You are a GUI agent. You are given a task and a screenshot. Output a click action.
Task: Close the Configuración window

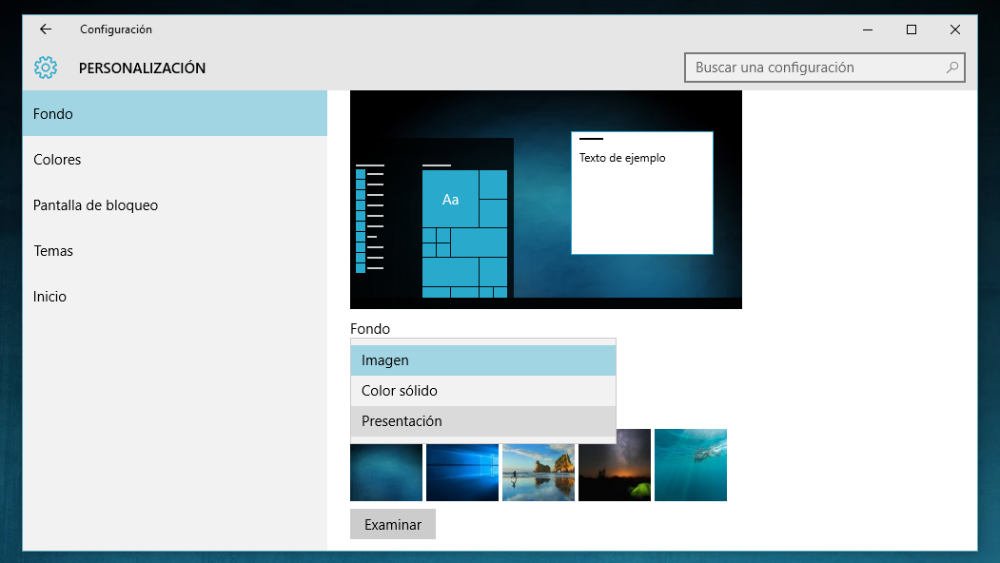[955, 29]
